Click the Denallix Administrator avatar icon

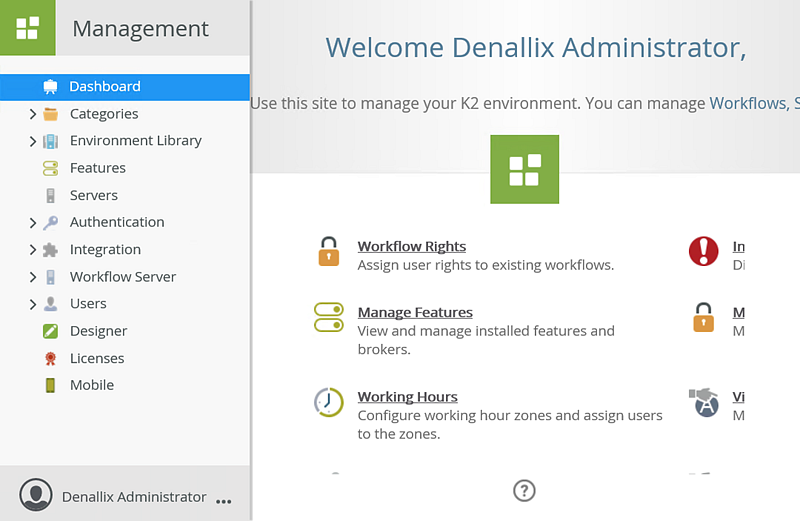36,495
